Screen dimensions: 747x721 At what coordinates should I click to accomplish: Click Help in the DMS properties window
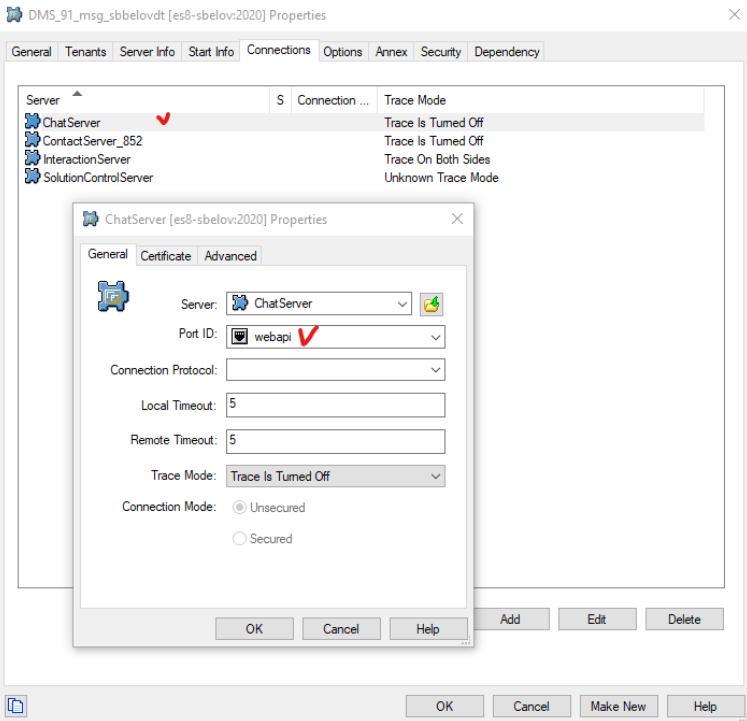705,706
